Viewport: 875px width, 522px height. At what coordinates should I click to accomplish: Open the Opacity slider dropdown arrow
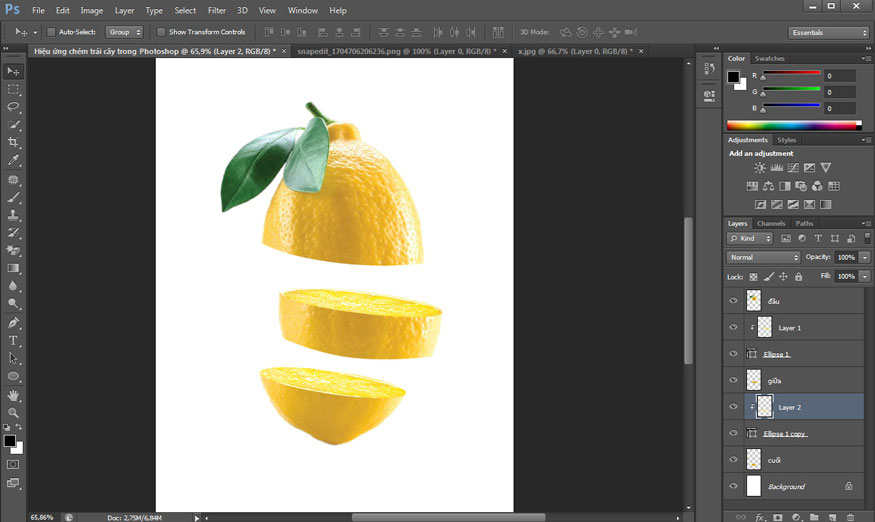[x=864, y=257]
